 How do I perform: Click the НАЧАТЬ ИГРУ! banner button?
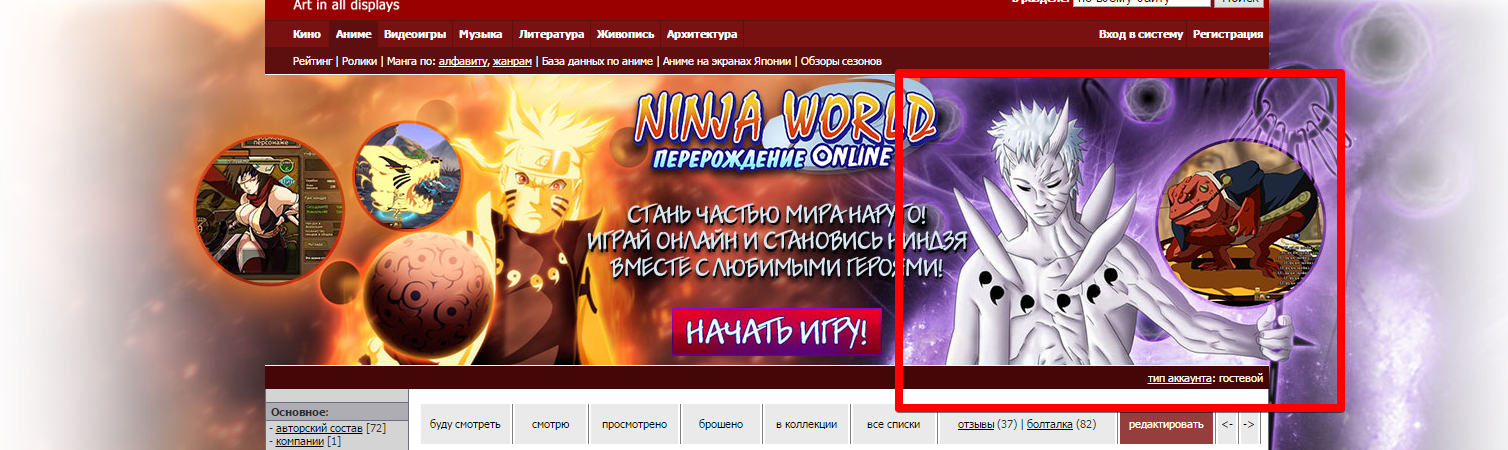776,332
